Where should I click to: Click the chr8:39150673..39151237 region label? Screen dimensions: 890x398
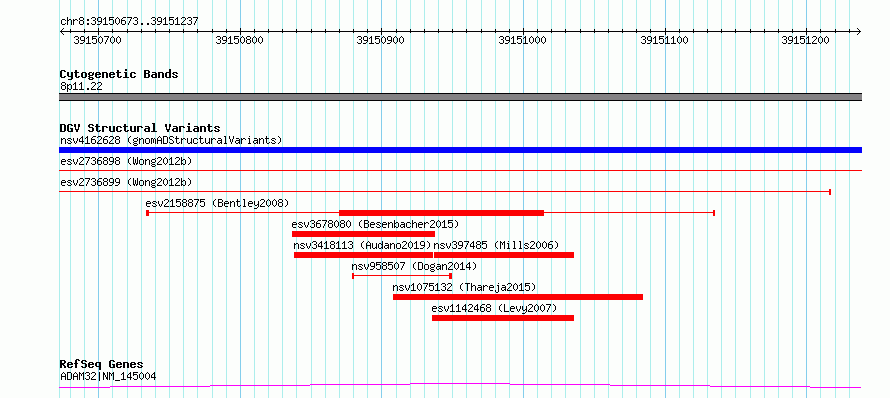129,22
